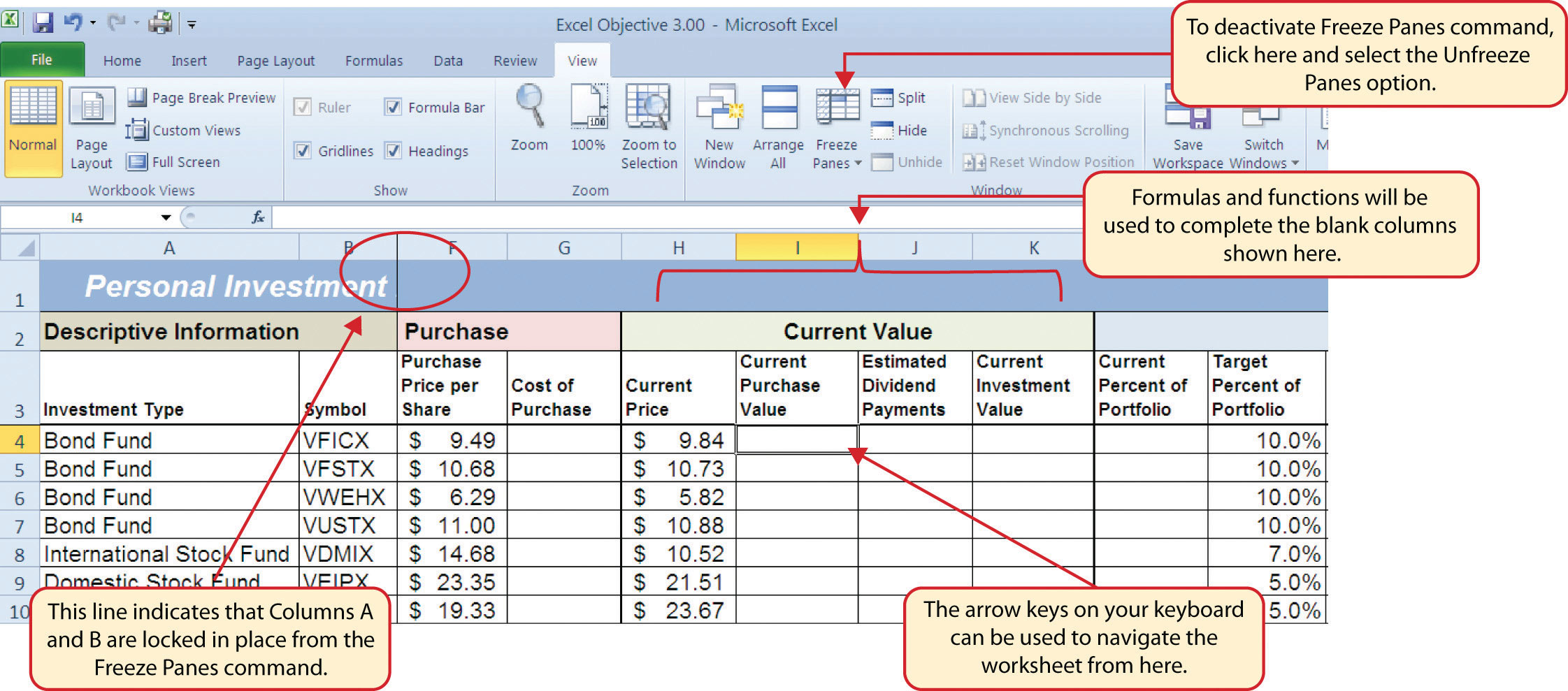Toggle the Gridlines checkbox
The height and width of the screenshot is (691, 1568).
point(303,151)
